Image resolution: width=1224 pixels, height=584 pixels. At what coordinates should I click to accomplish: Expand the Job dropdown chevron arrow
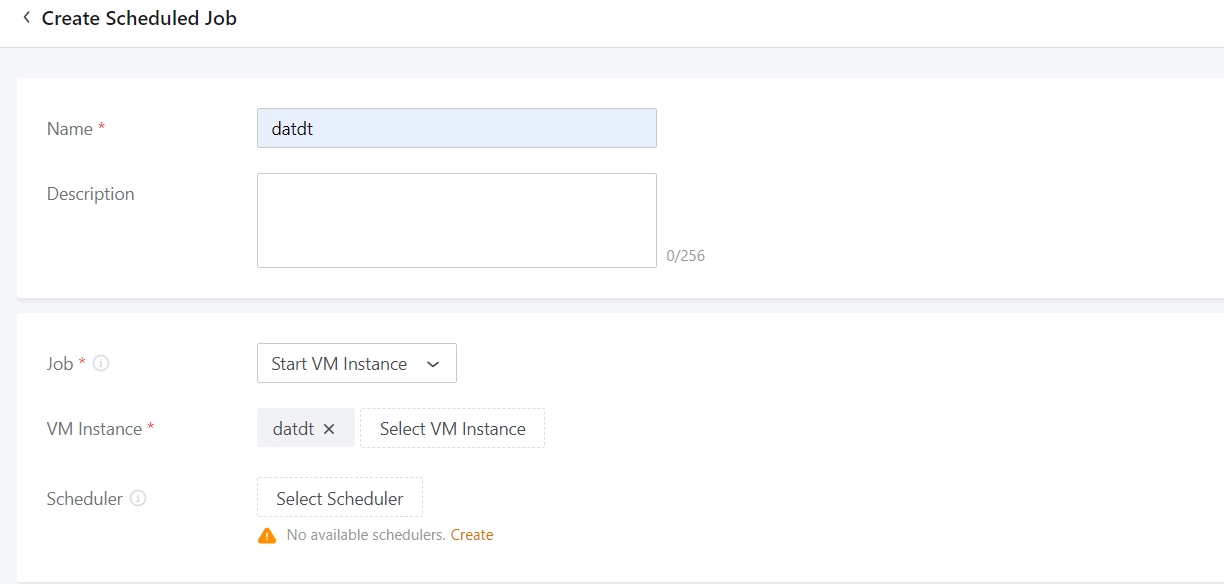pyautogui.click(x=433, y=364)
